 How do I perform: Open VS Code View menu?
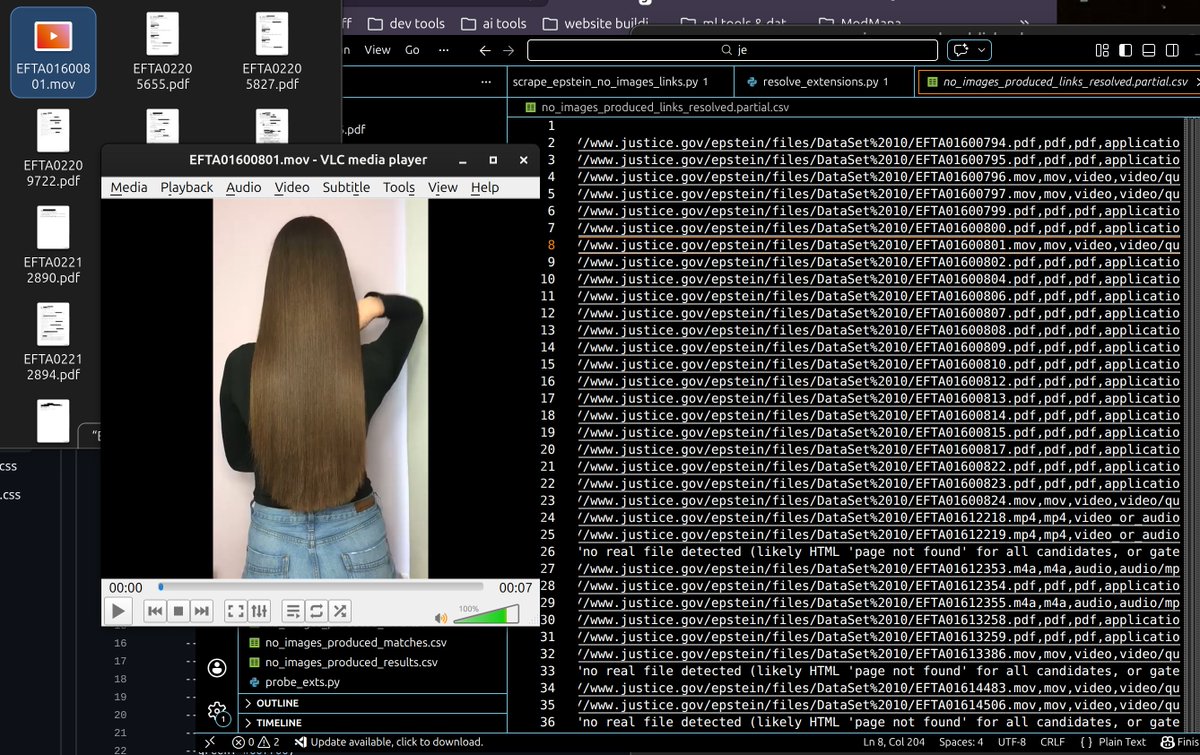pos(378,50)
